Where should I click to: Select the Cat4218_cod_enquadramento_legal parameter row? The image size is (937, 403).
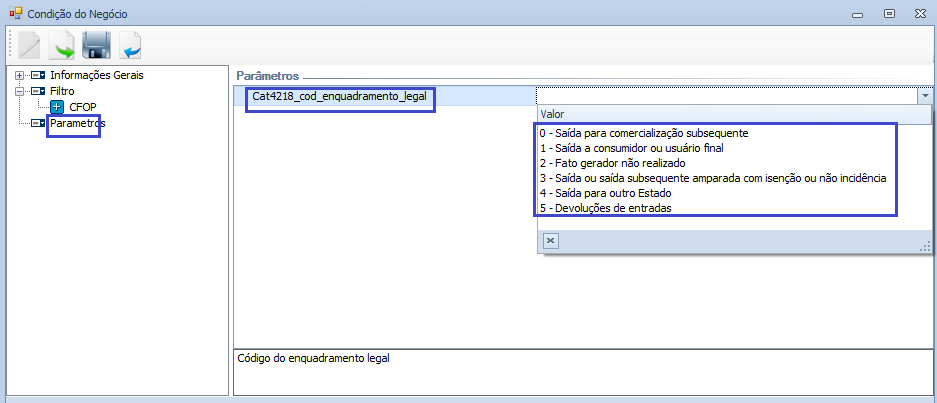tap(385, 95)
